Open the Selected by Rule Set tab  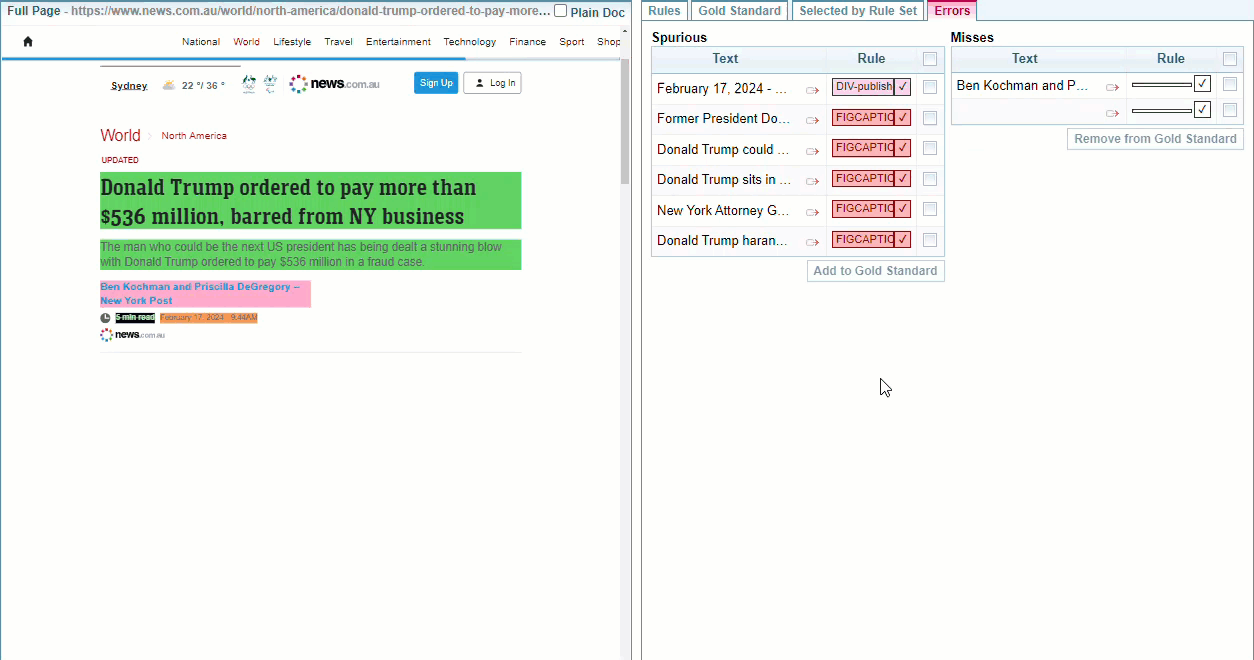(858, 11)
